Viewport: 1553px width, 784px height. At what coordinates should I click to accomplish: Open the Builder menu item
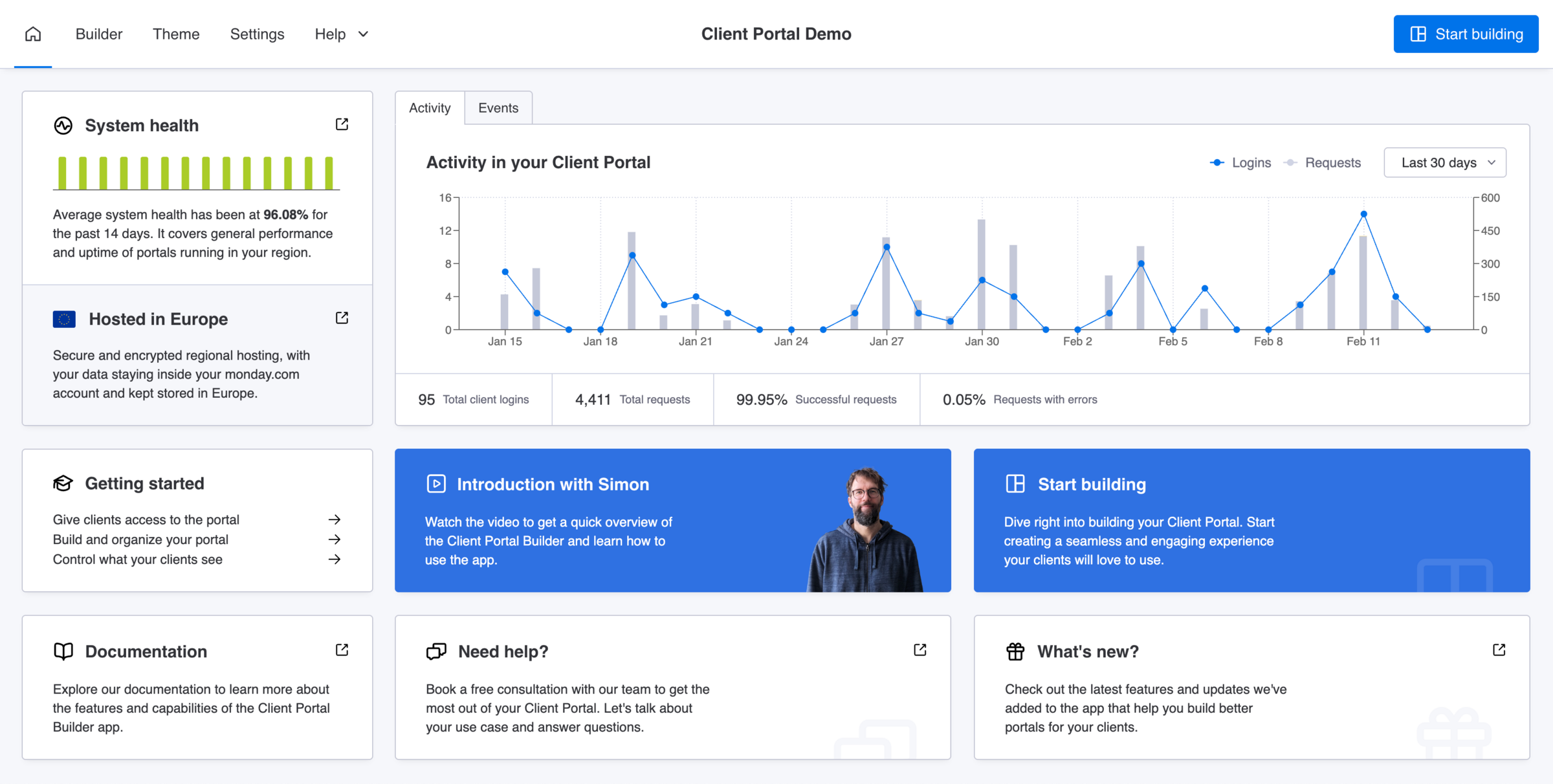pos(98,34)
